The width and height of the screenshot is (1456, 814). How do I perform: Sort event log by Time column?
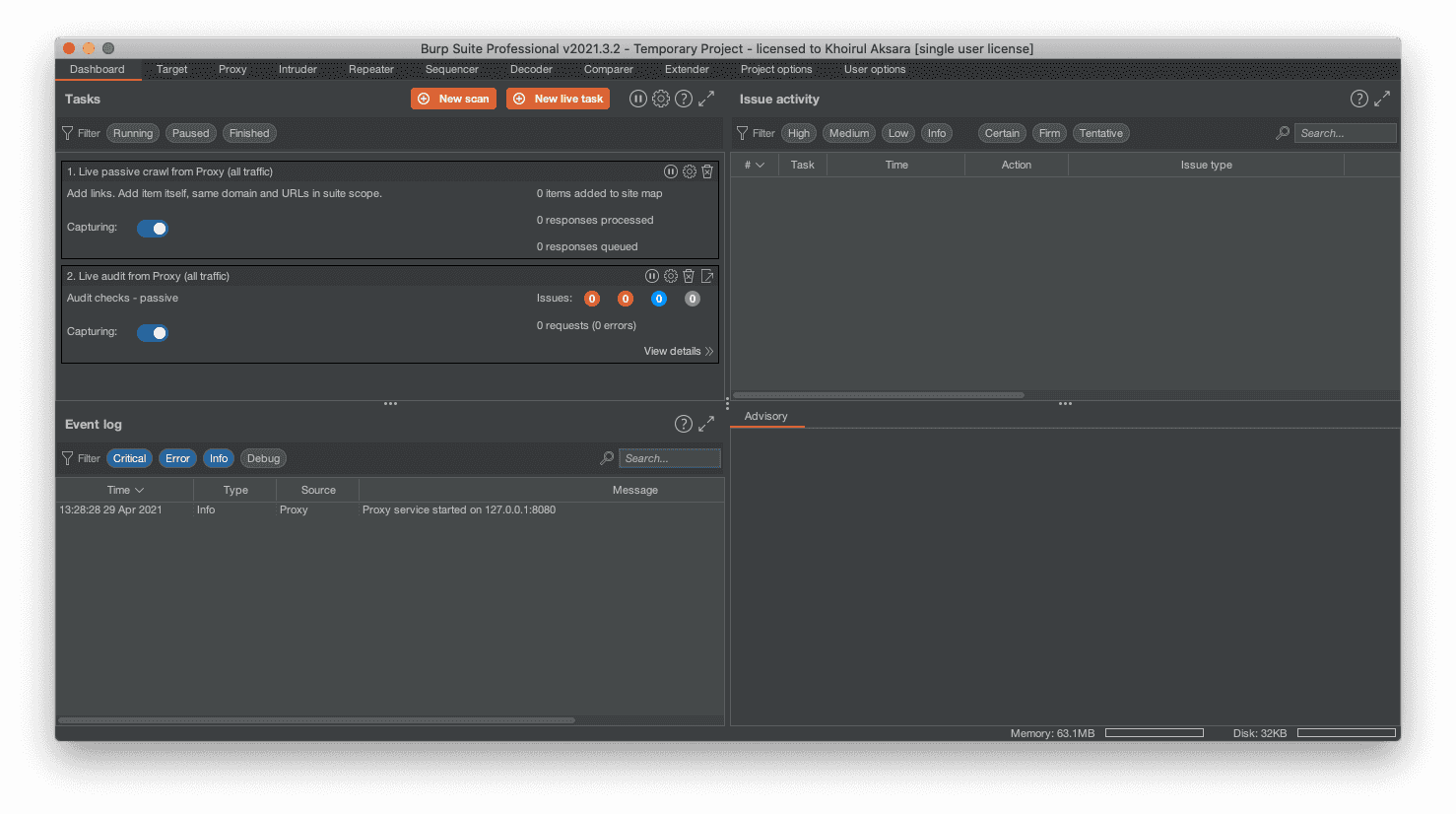coord(124,490)
